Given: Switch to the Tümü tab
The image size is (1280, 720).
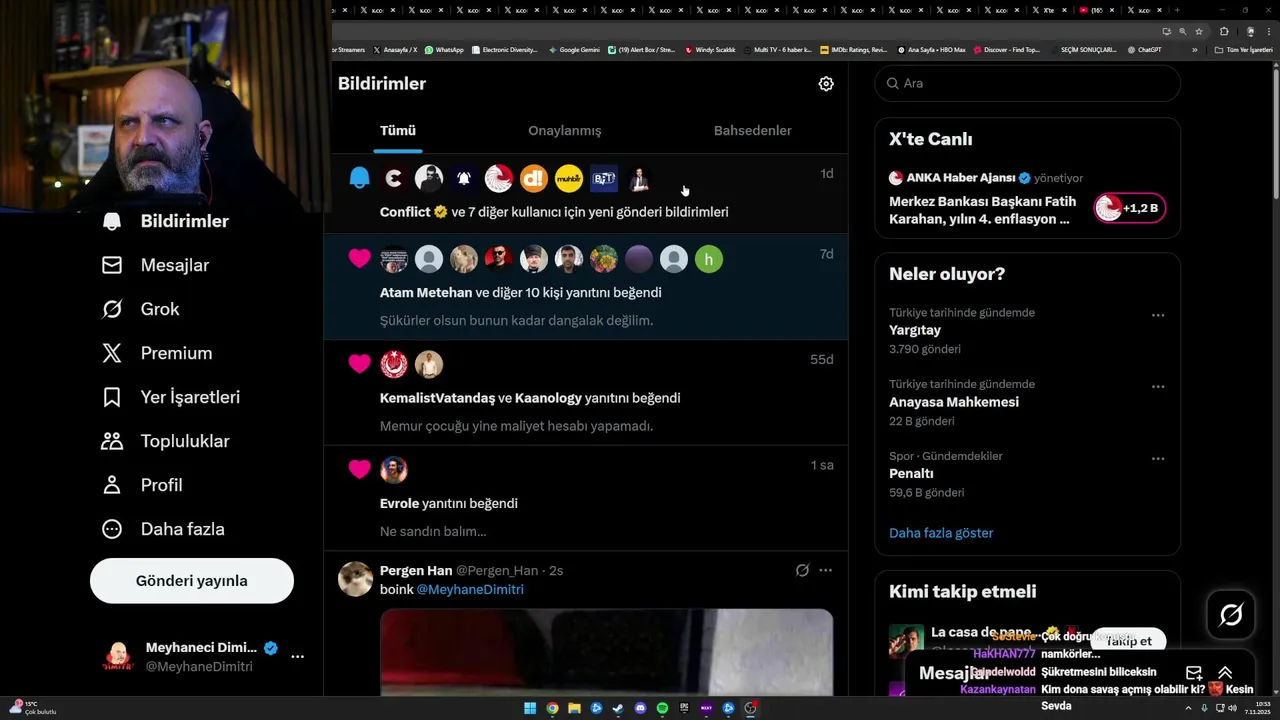Looking at the screenshot, I should coord(398,131).
